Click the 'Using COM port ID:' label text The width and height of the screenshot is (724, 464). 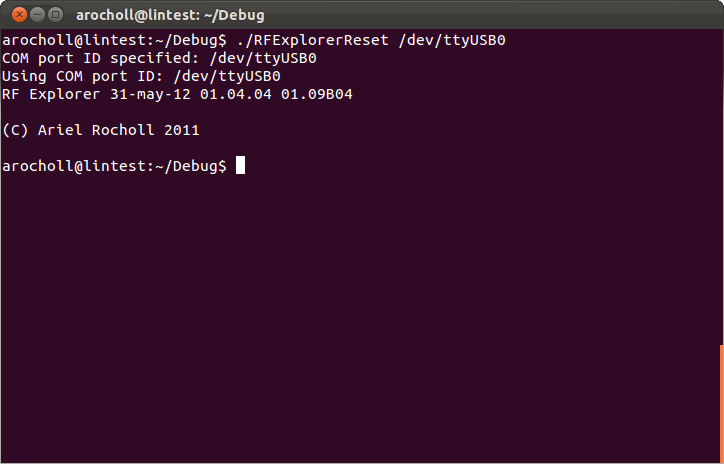83,76
